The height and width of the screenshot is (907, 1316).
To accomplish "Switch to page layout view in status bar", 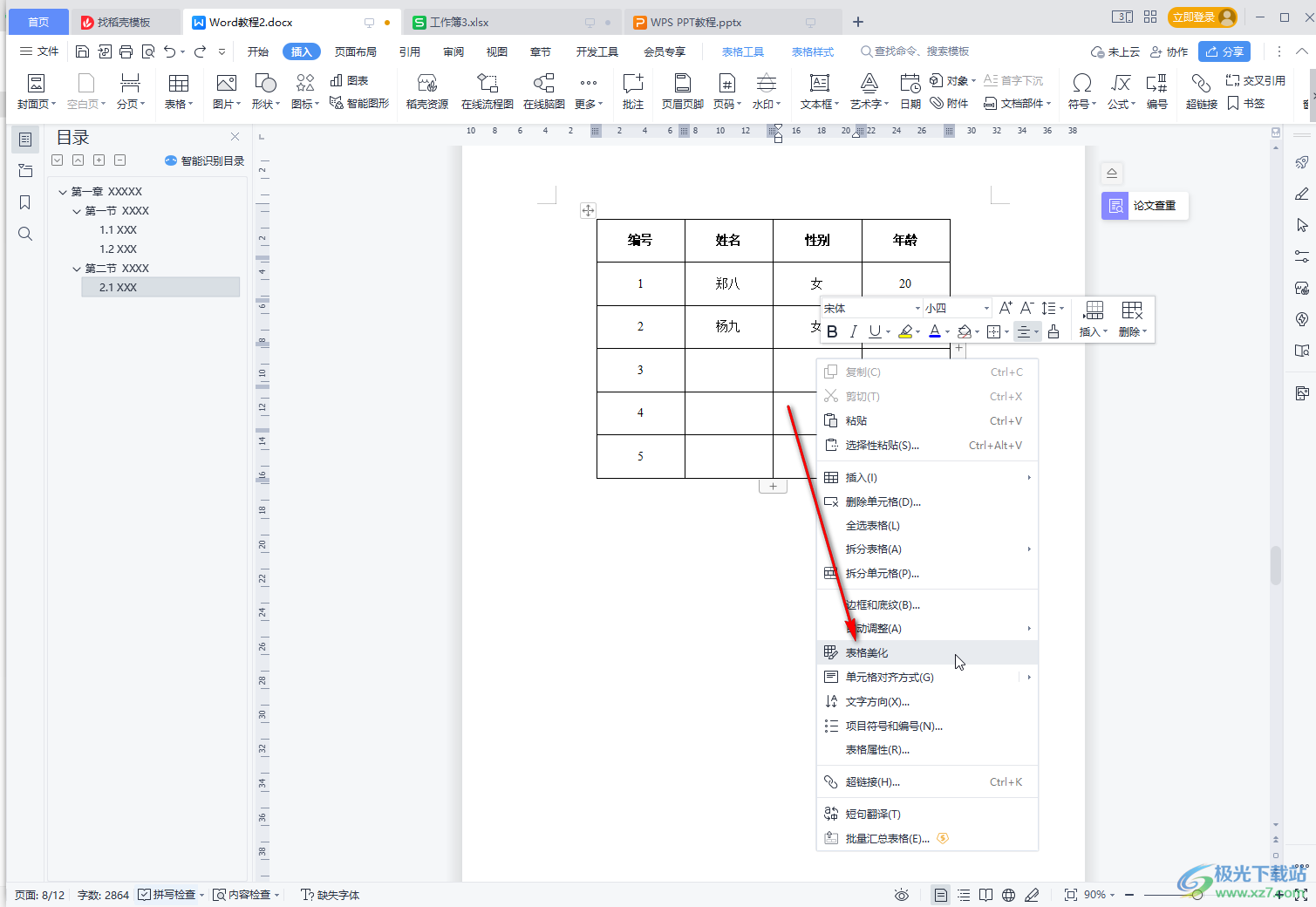I will (x=940, y=895).
